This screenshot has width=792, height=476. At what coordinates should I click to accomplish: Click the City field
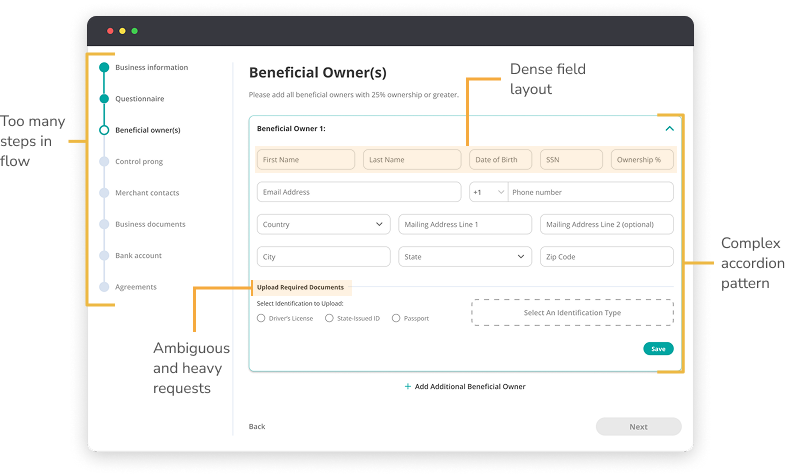323,257
